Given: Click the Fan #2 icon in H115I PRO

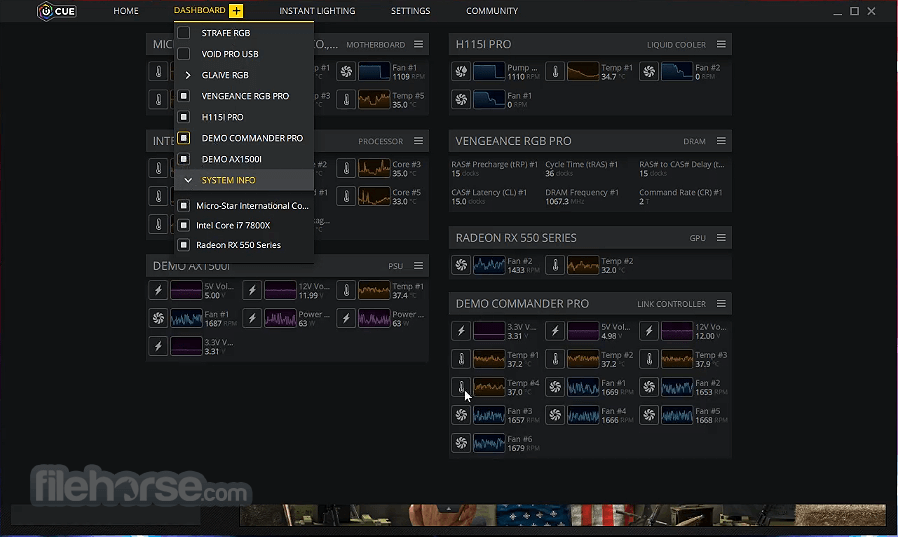Looking at the screenshot, I should (649, 72).
